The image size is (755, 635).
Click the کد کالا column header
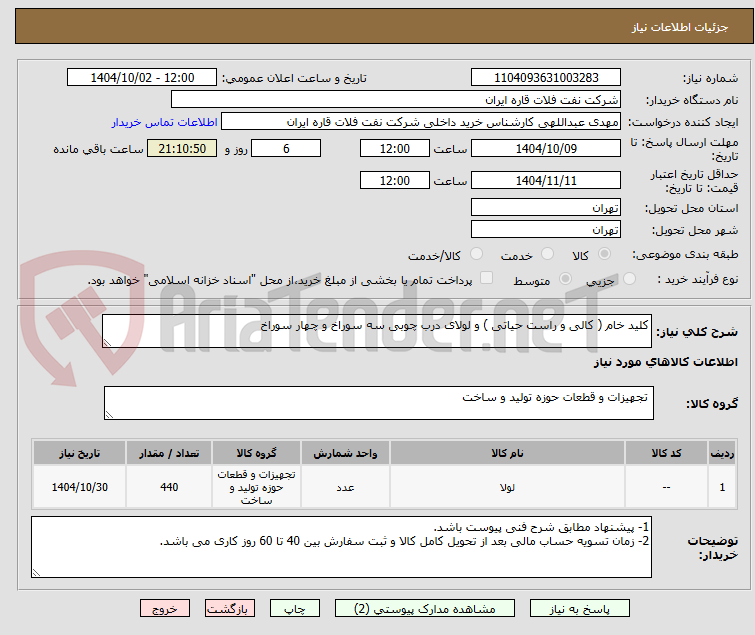click(666, 453)
